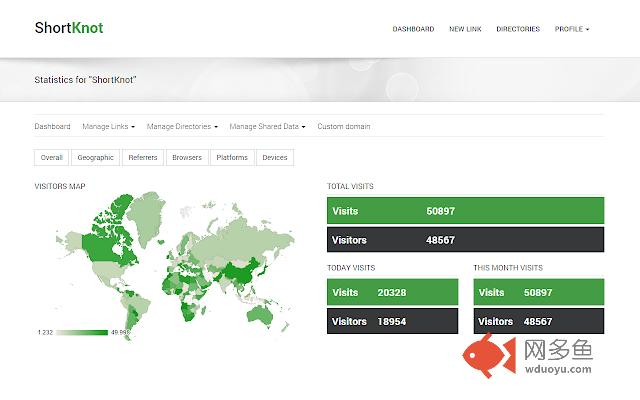The image size is (640, 400).
Task: Open the Platforms statistics tab
Action: click(232, 158)
